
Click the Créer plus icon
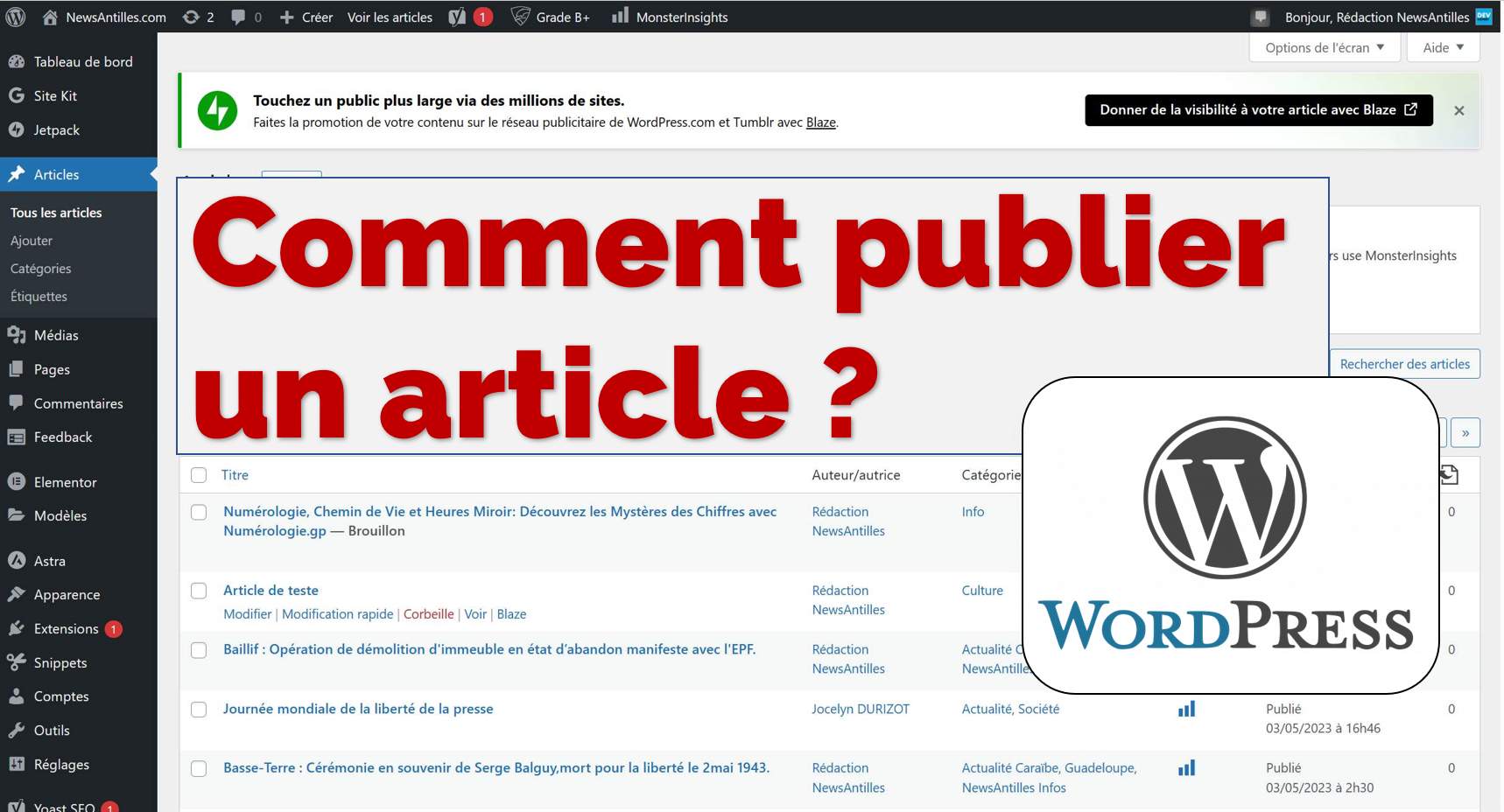(286, 17)
